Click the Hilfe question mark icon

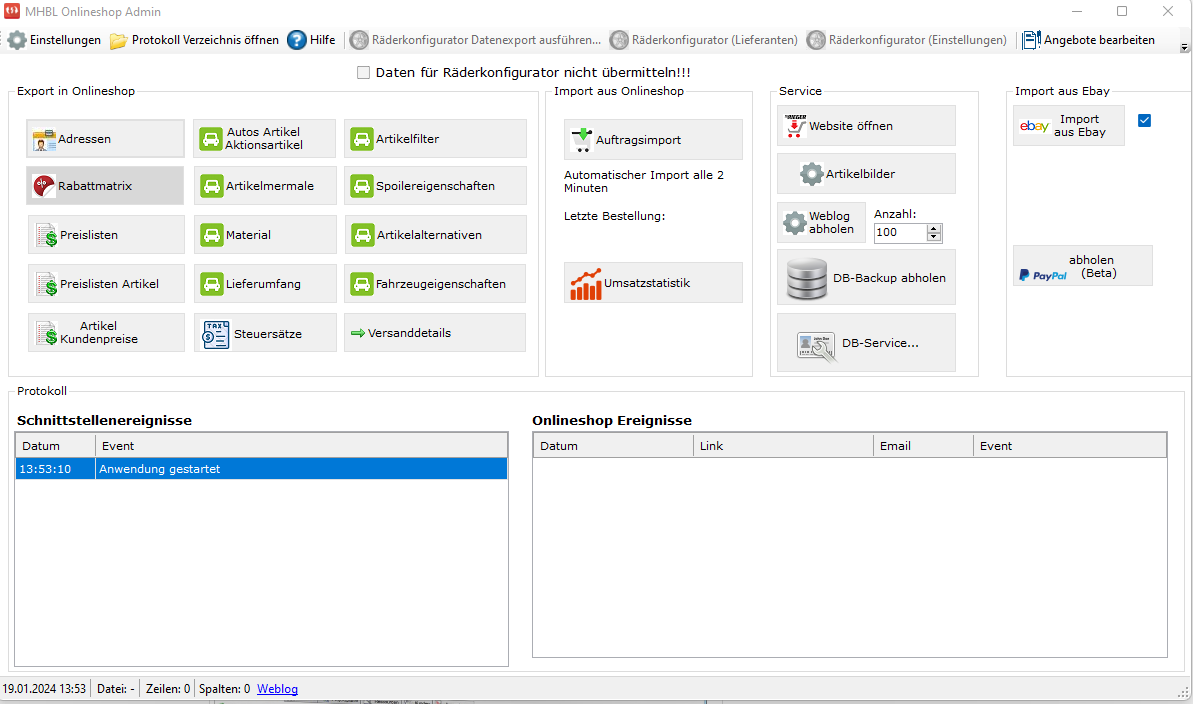[297, 40]
